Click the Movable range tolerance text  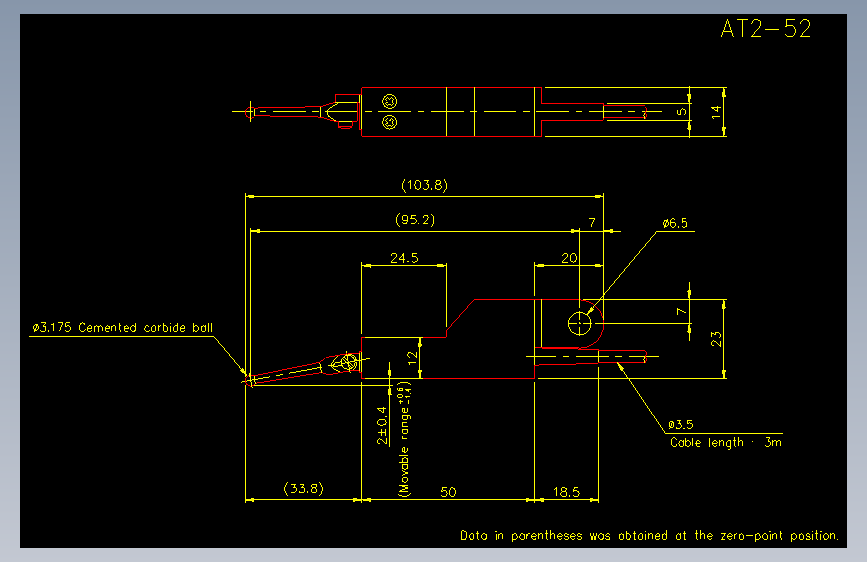(x=404, y=439)
